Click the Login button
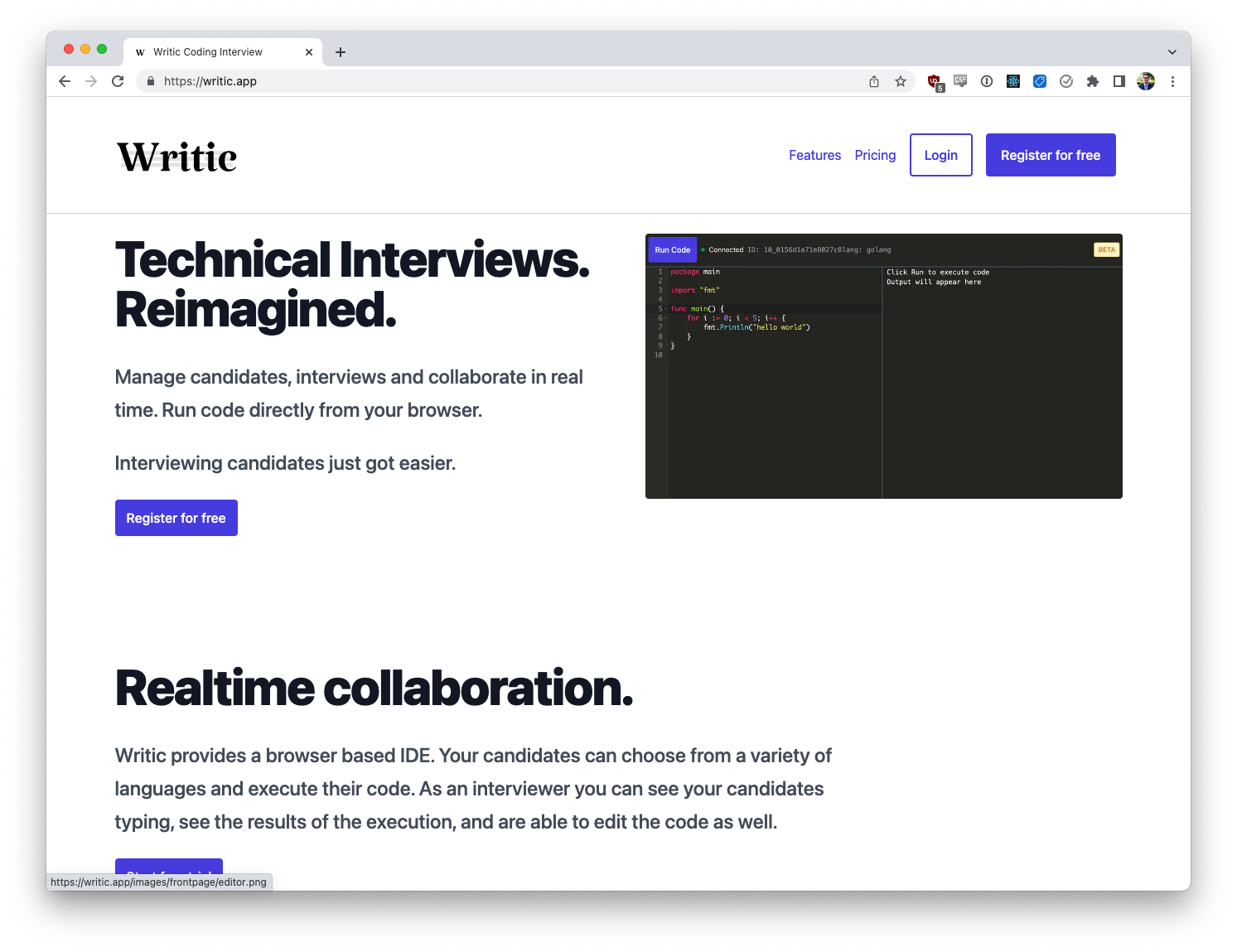Image resolution: width=1237 pixels, height=952 pixels. [x=941, y=155]
